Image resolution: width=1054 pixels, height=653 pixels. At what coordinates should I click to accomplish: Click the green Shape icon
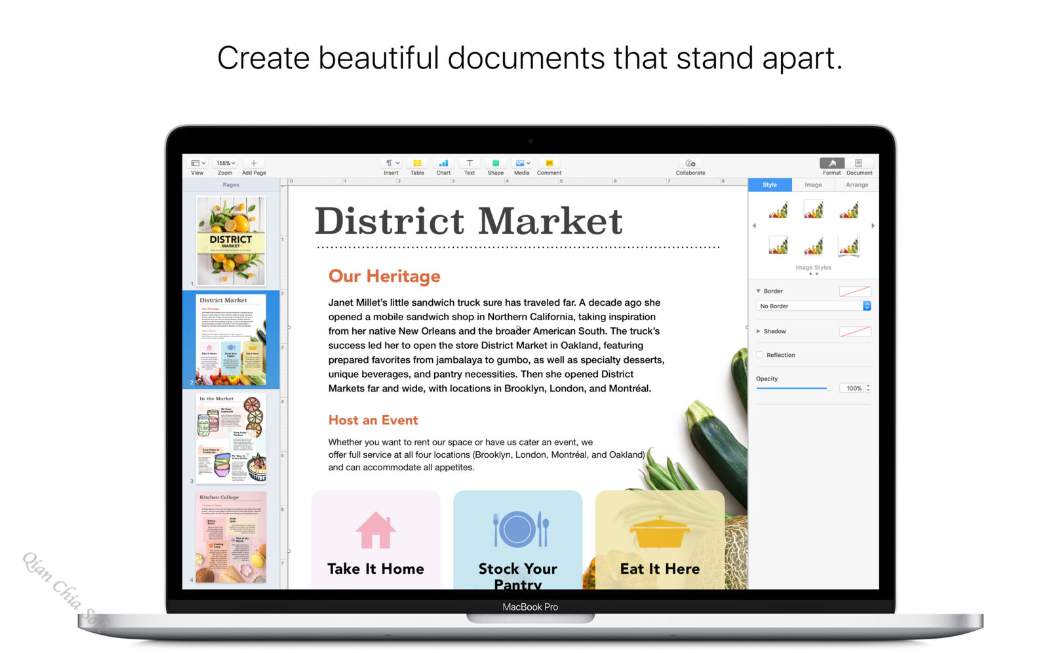[495, 163]
